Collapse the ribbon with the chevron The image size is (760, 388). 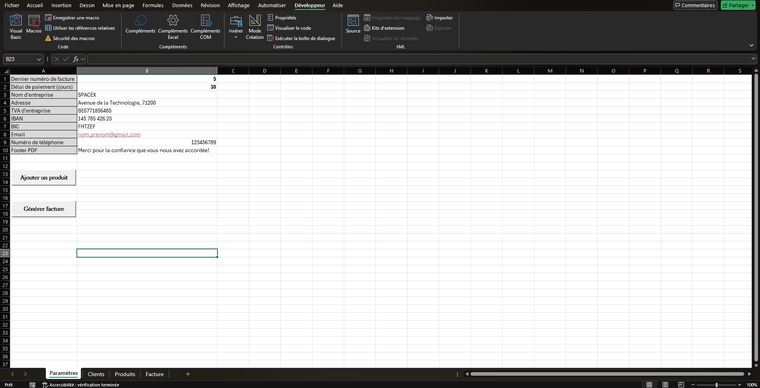(752, 45)
